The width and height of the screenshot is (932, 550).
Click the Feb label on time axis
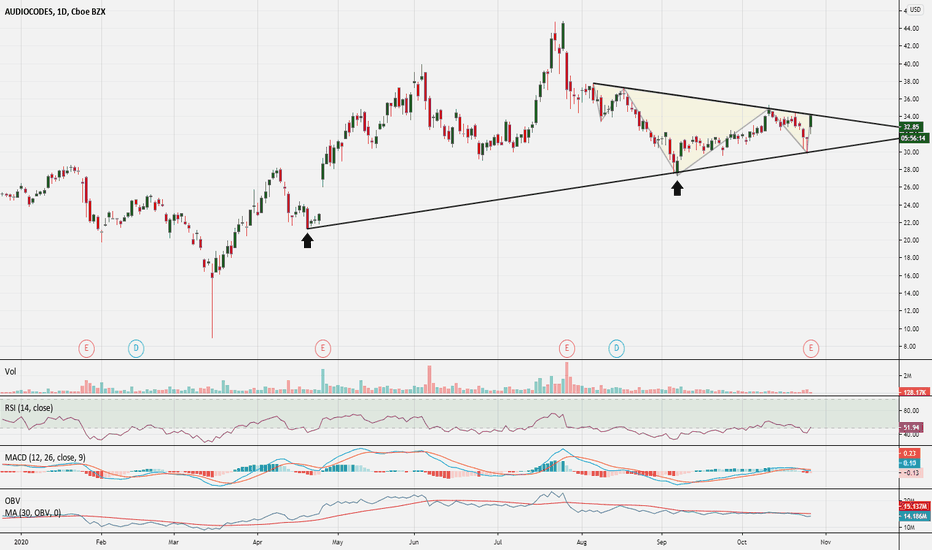click(101, 542)
